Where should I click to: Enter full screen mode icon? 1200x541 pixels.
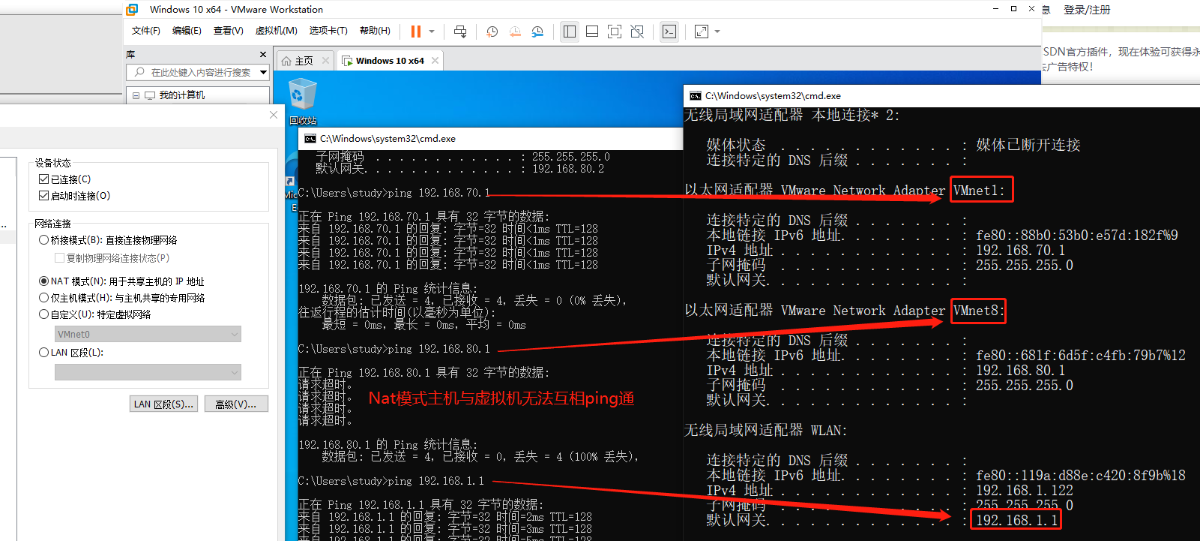[614, 31]
